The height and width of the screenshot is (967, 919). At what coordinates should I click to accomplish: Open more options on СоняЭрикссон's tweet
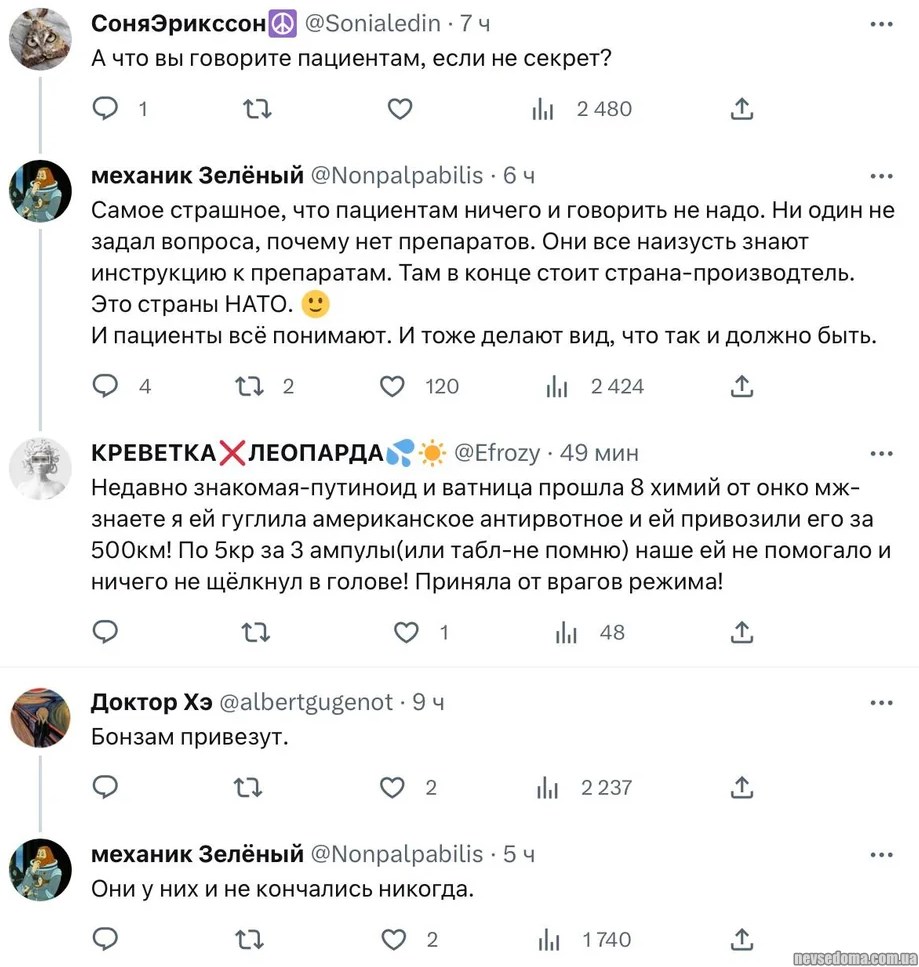click(881, 21)
